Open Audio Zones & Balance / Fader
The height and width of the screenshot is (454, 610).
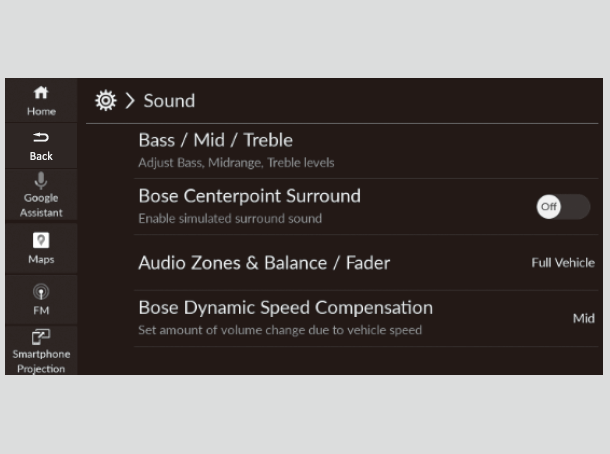tap(264, 263)
